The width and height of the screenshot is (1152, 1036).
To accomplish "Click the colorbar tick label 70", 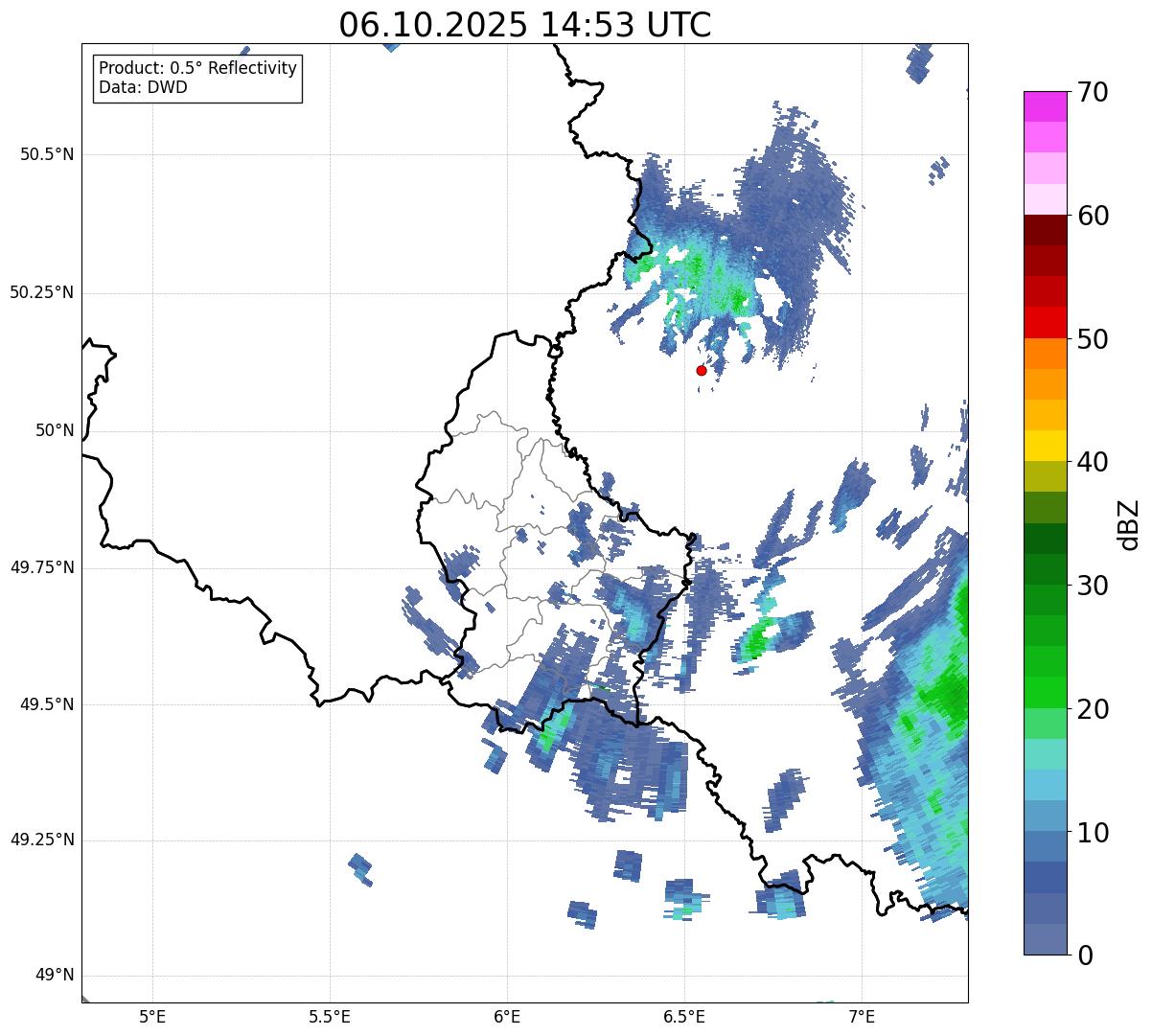I will [x=1093, y=92].
